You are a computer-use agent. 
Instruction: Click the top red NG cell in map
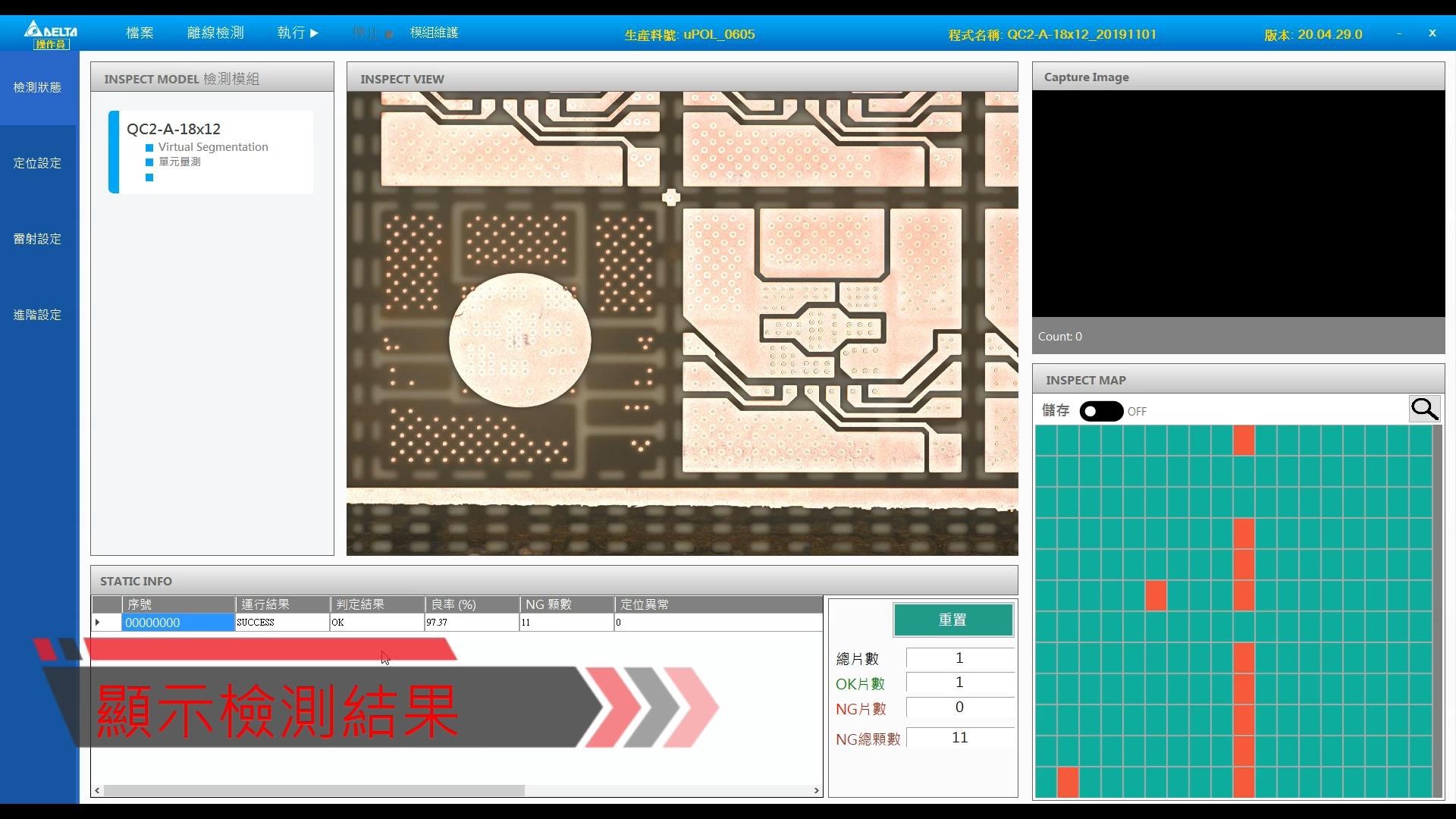[x=1244, y=441]
